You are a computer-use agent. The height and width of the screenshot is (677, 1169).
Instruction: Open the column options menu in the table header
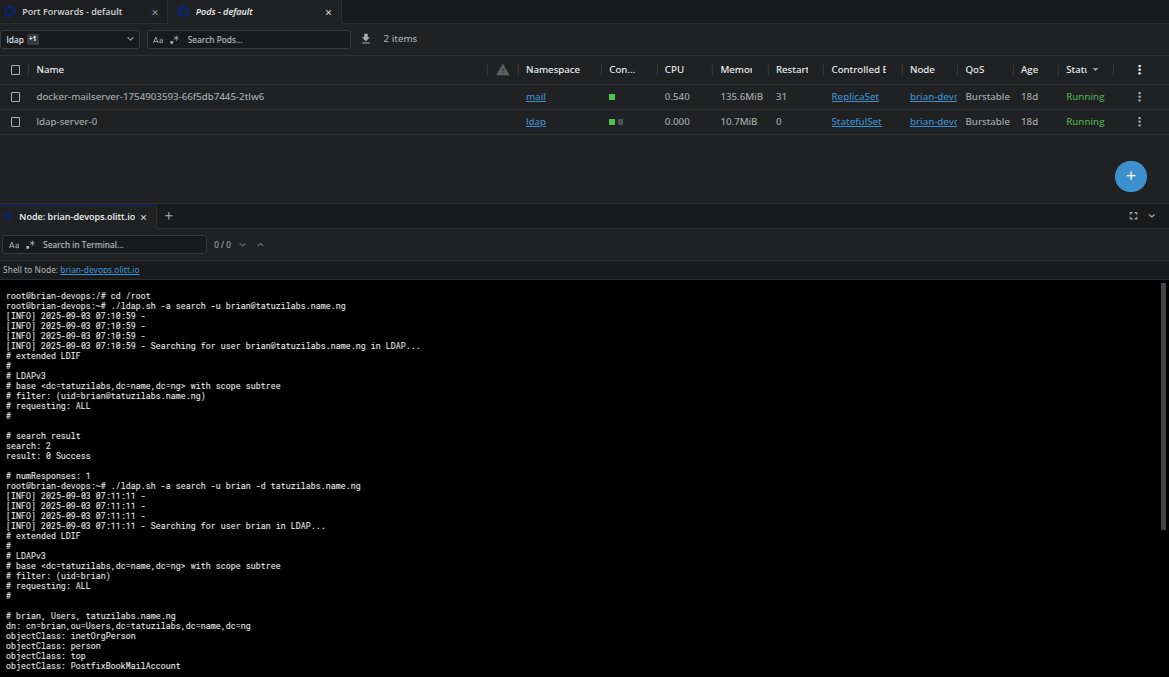(1139, 70)
